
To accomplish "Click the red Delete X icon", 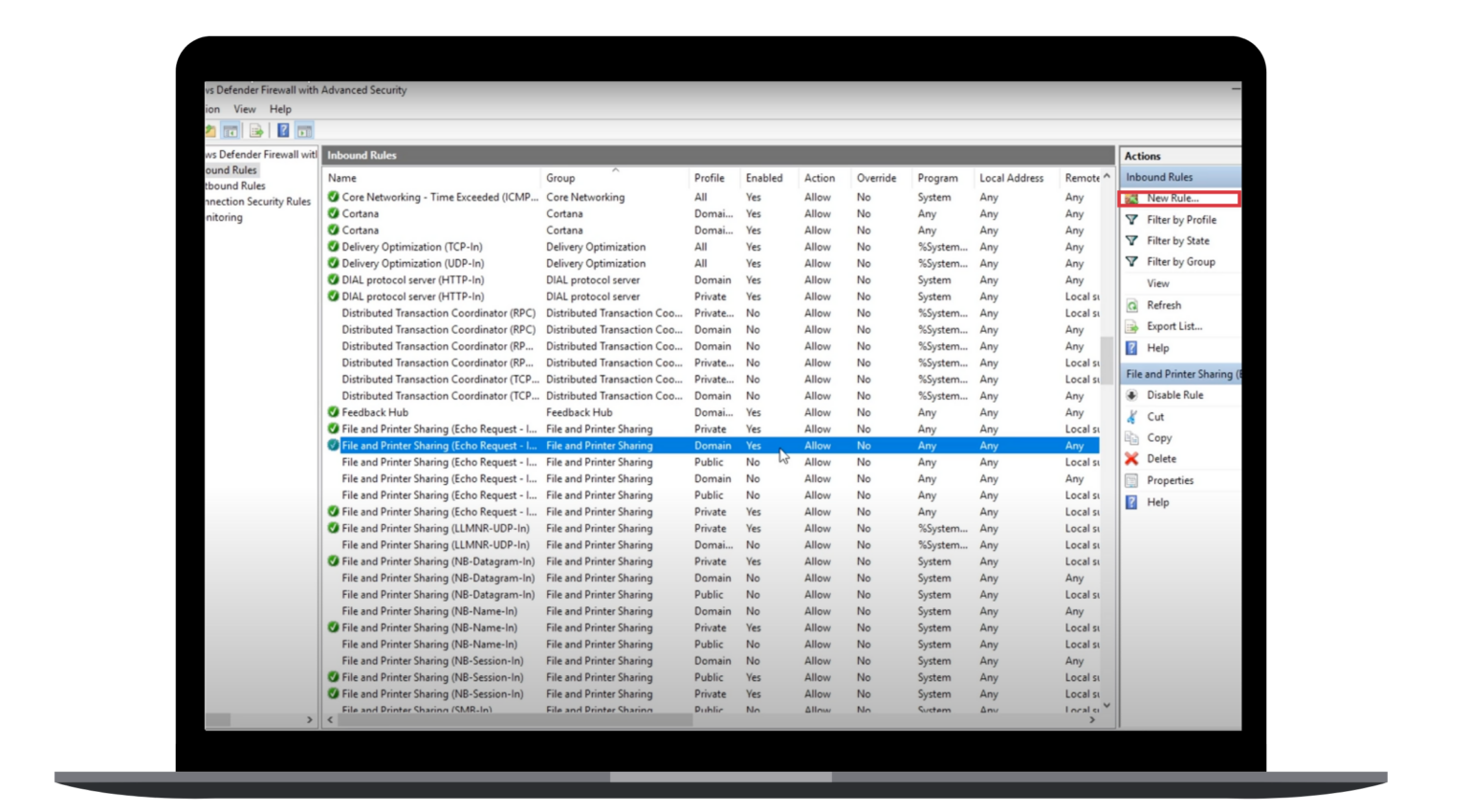I will (1132, 458).
